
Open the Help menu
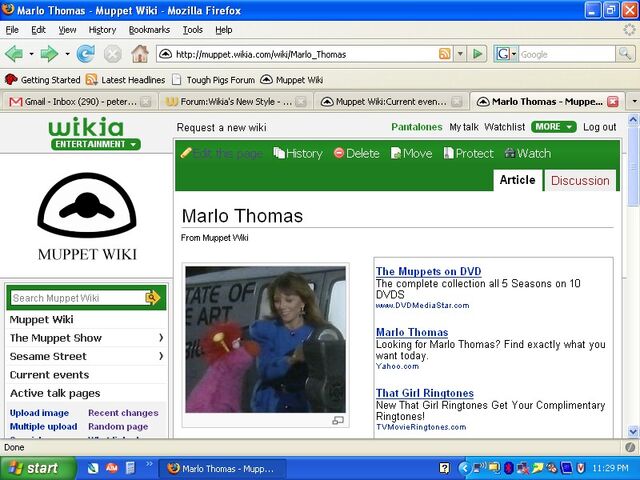click(x=224, y=30)
